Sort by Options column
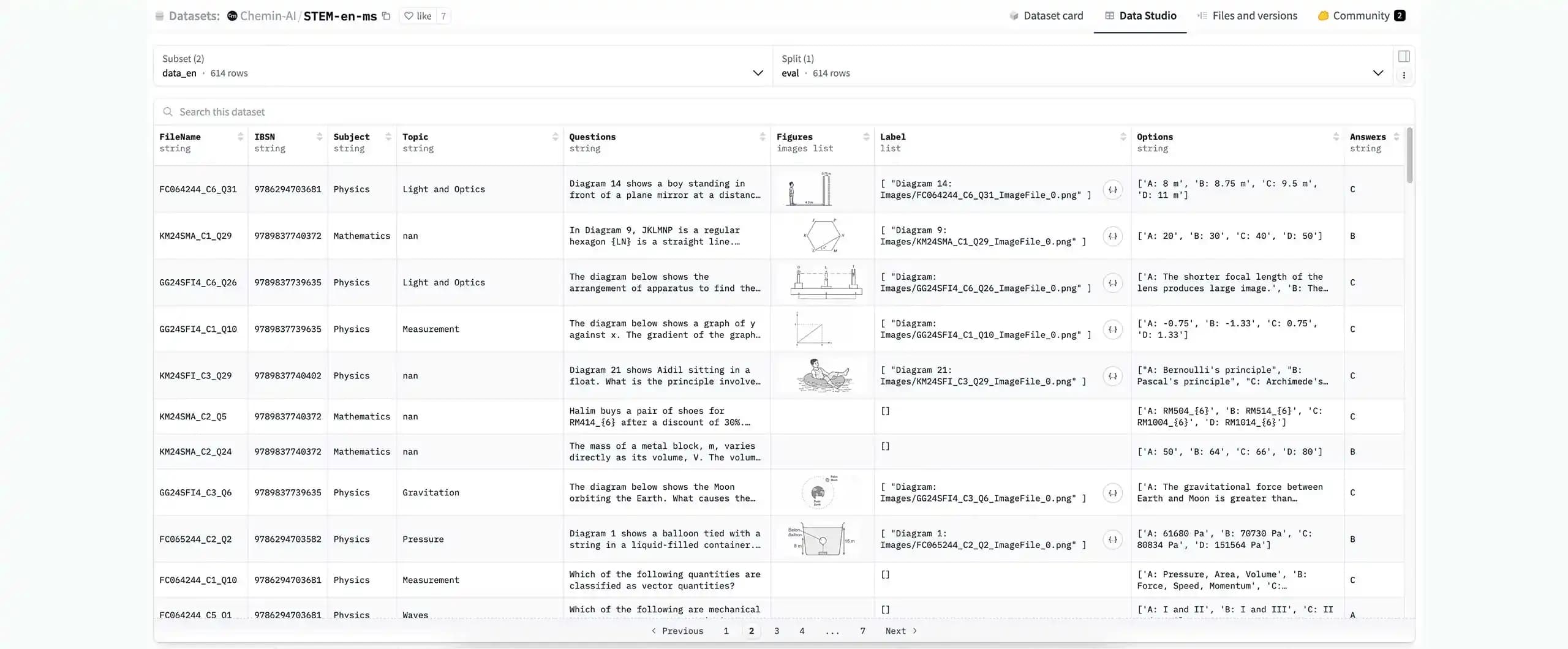 pos(1336,137)
